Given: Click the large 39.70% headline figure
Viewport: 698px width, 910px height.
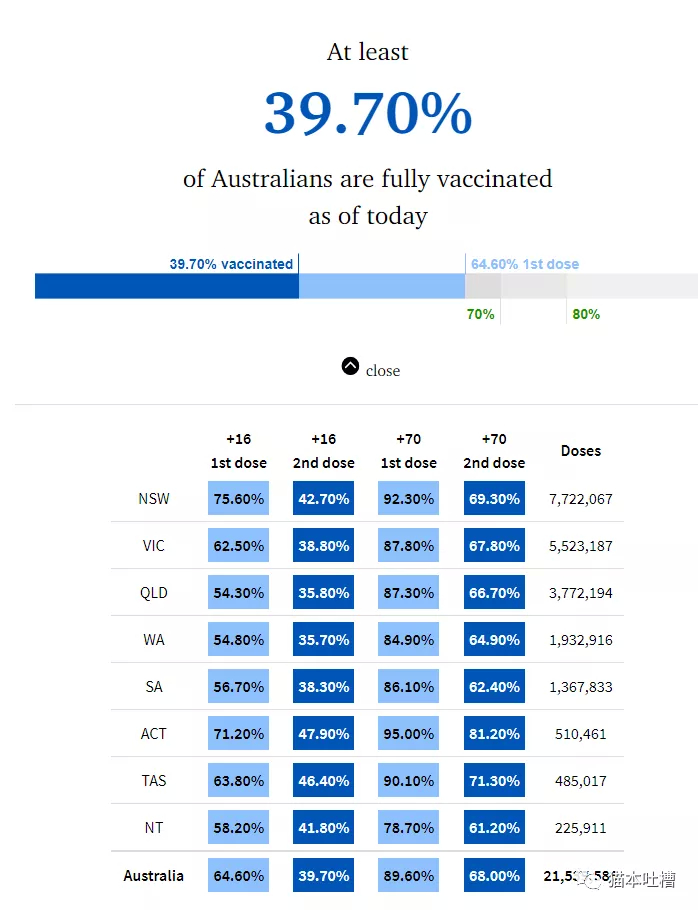Looking at the screenshot, I should pos(368,113).
